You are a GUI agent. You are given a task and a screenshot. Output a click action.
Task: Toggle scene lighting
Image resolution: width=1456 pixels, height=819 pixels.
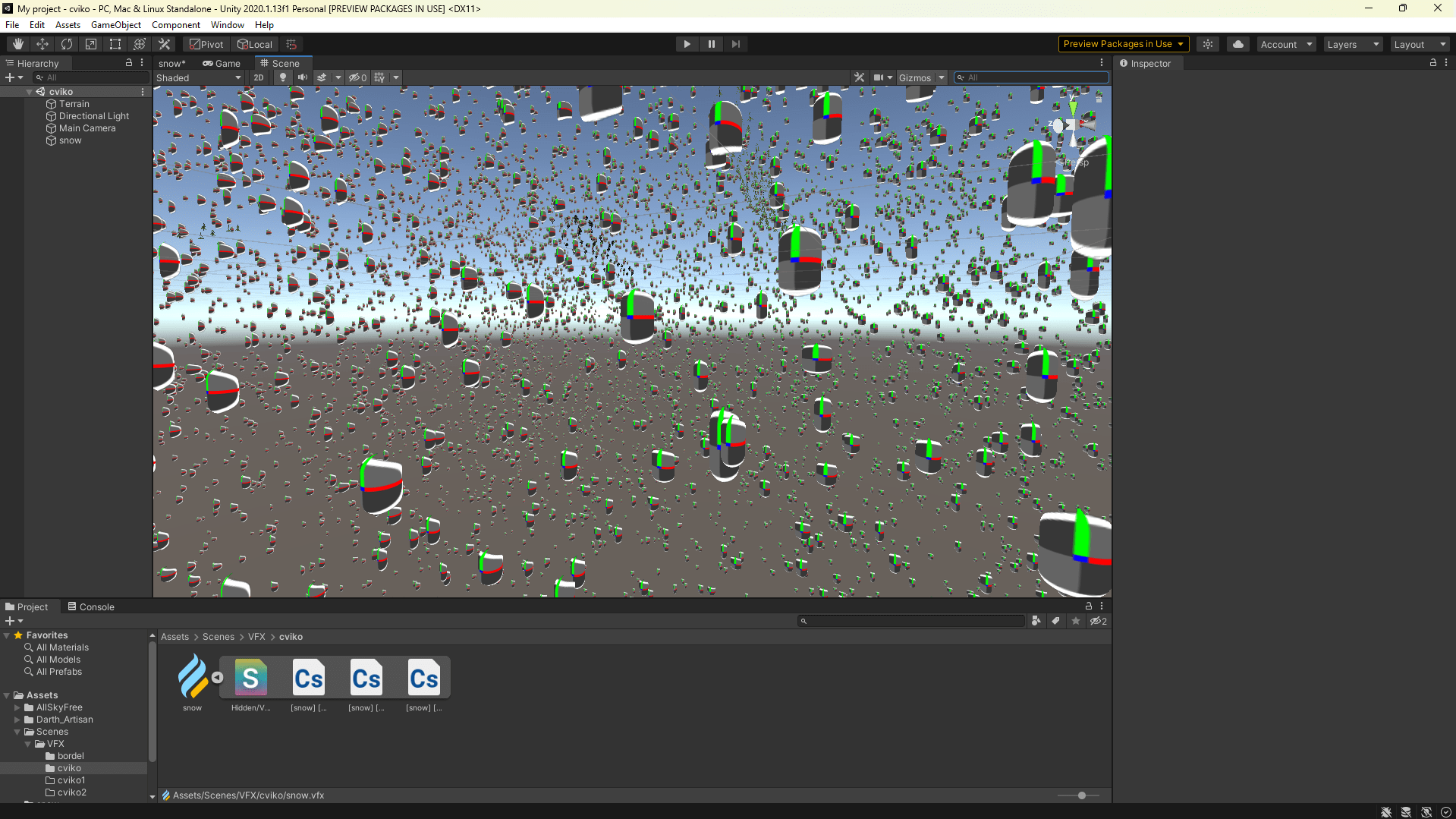(283, 77)
